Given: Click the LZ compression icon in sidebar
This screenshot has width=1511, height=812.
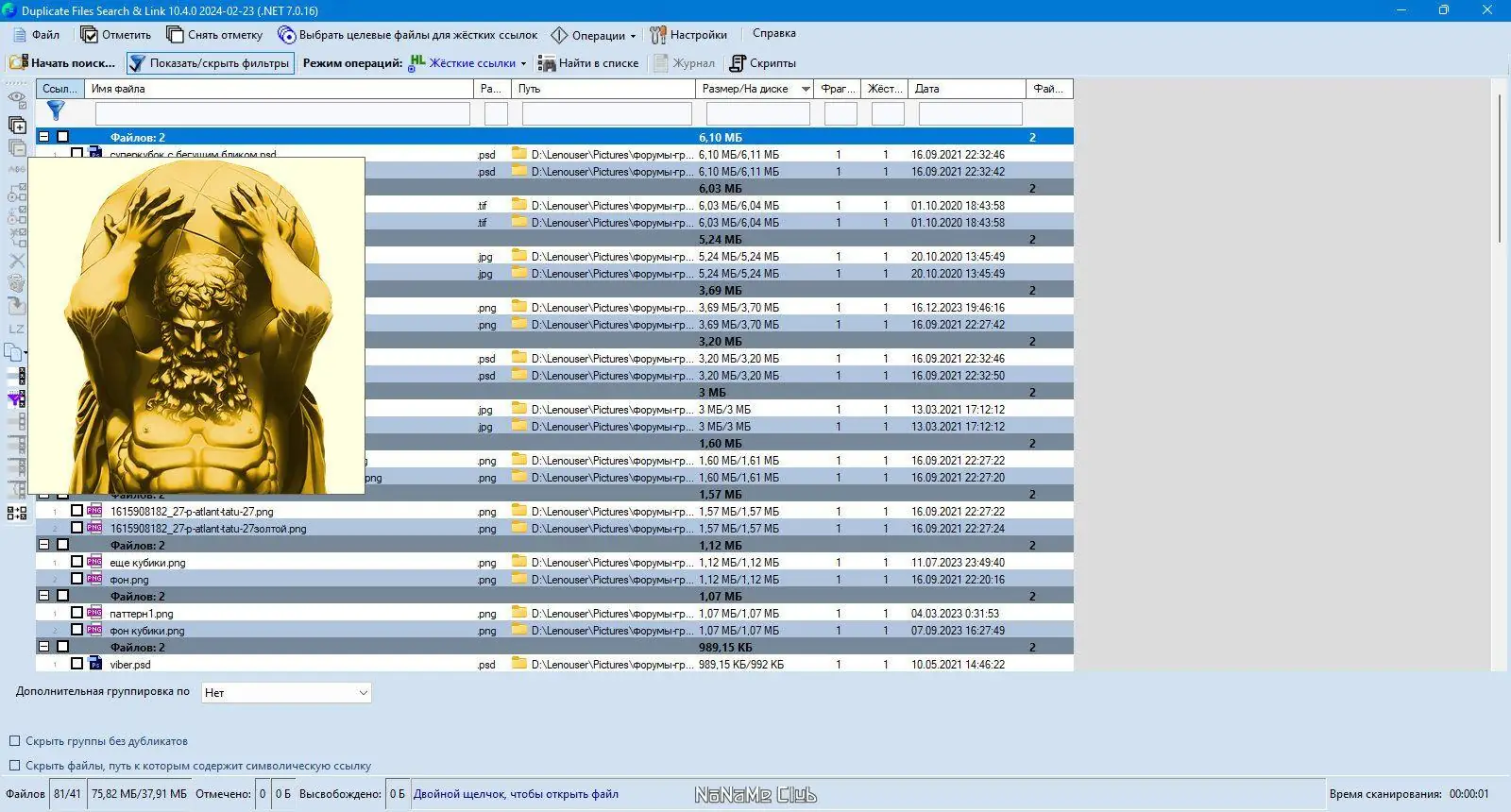Looking at the screenshot, I should [x=17, y=329].
